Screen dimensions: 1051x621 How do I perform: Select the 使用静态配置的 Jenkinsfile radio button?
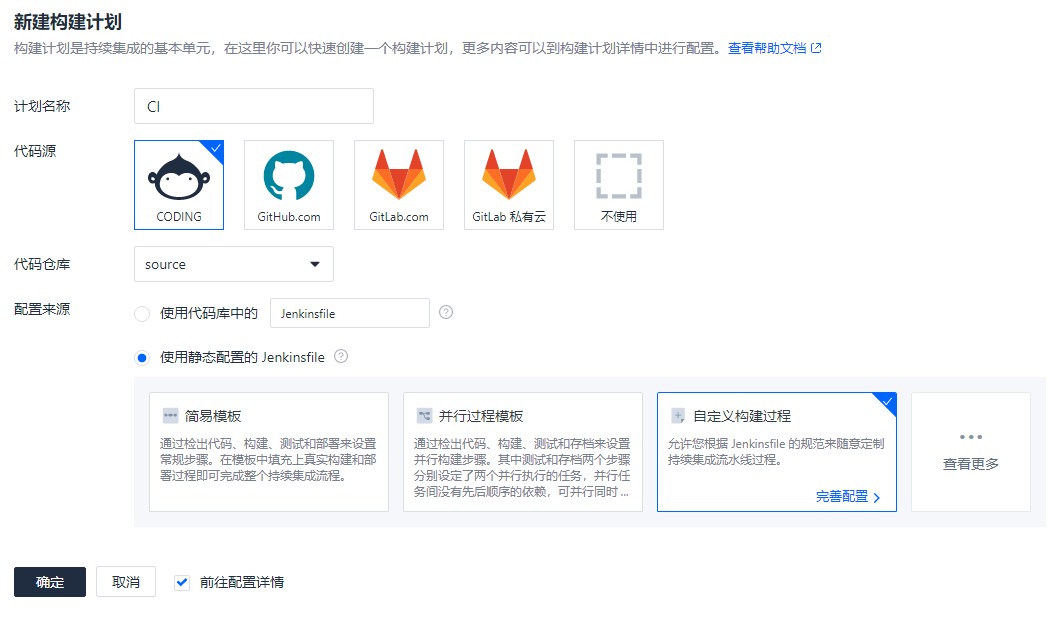click(x=142, y=357)
